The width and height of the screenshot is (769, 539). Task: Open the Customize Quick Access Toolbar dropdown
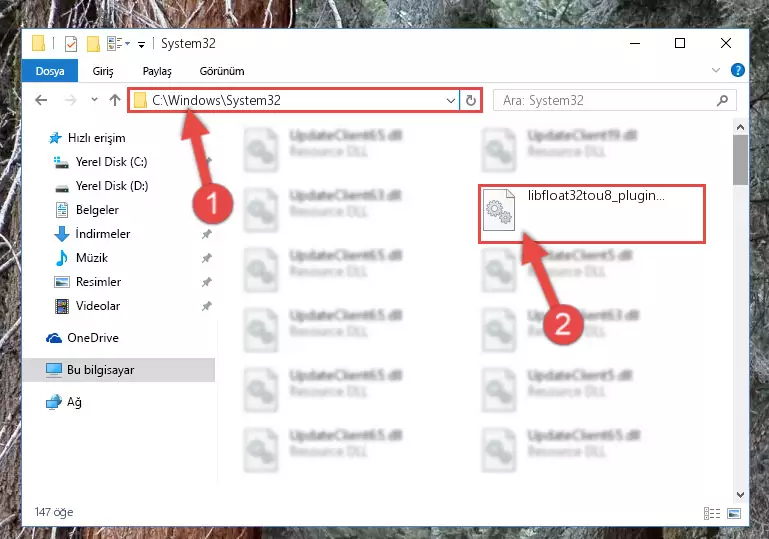coord(141,45)
